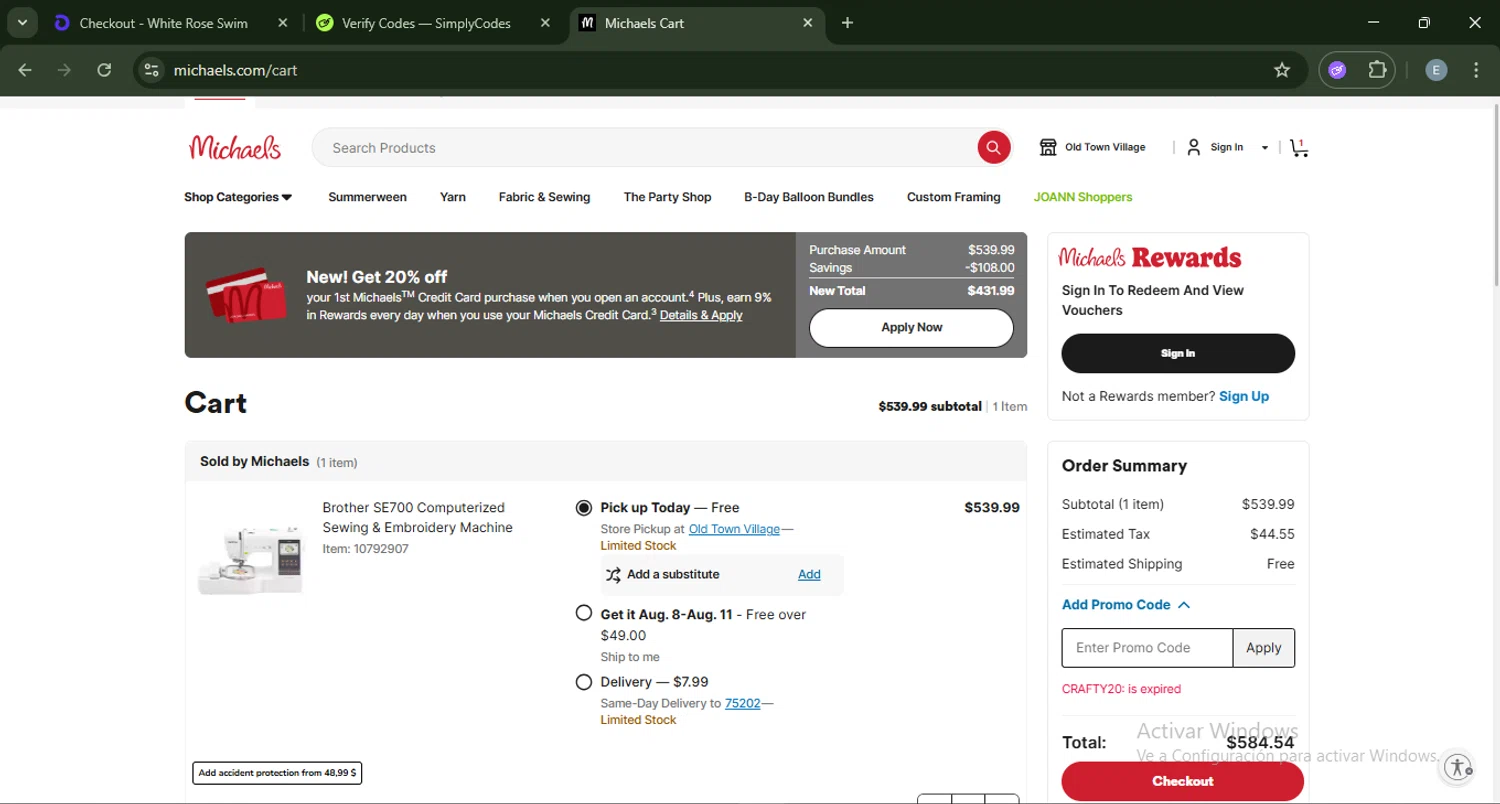Viewport: 1500px width, 804px height.
Task: Click the Enter Promo Code field
Action: pyautogui.click(x=1147, y=648)
